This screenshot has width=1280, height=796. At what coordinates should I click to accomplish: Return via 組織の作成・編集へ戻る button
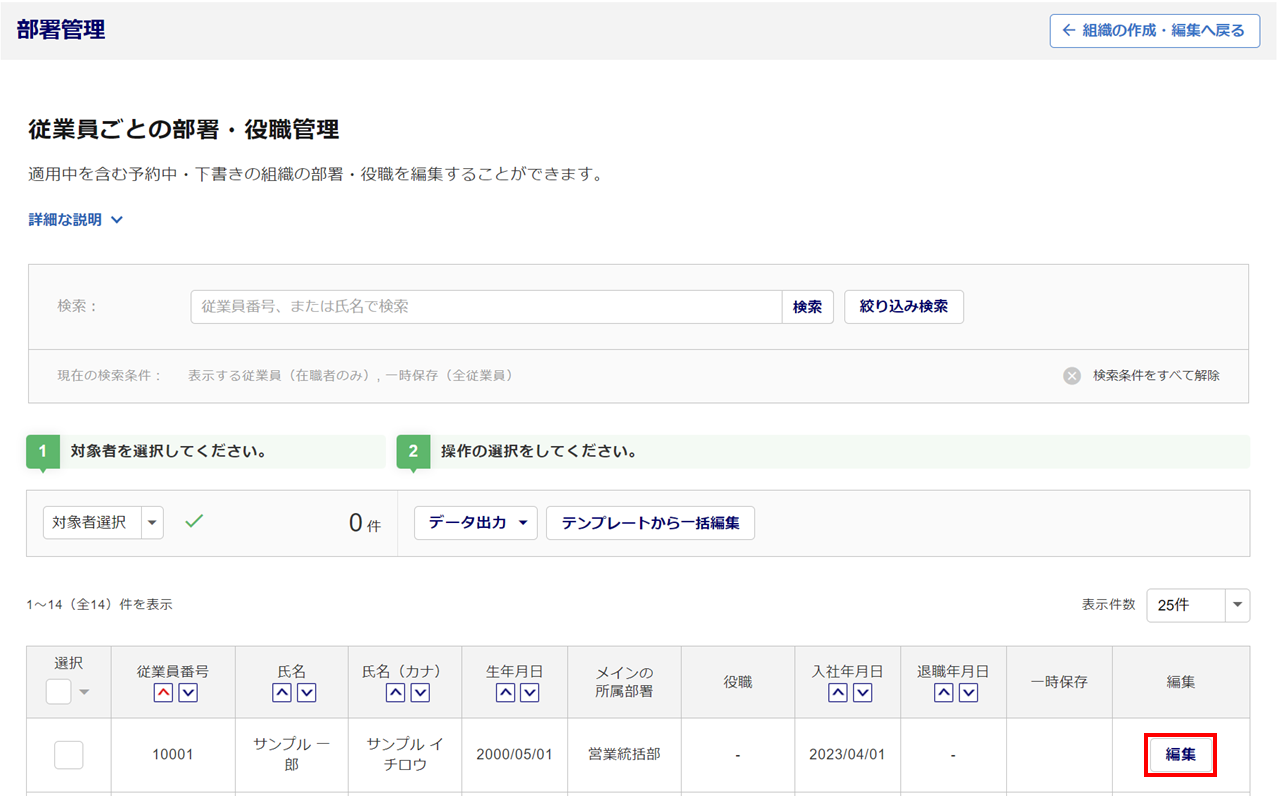[1154, 31]
